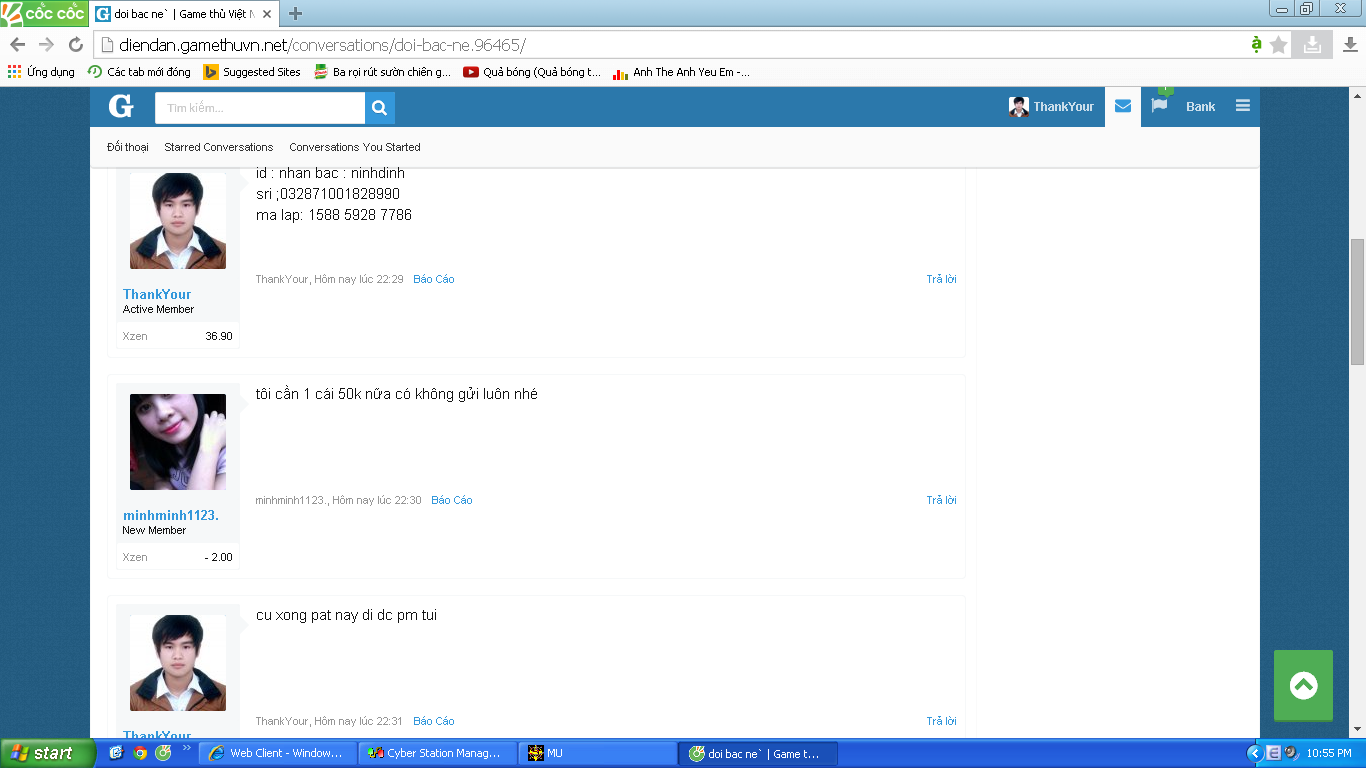
Task: Bookmark this page with the star
Action: (x=1279, y=45)
